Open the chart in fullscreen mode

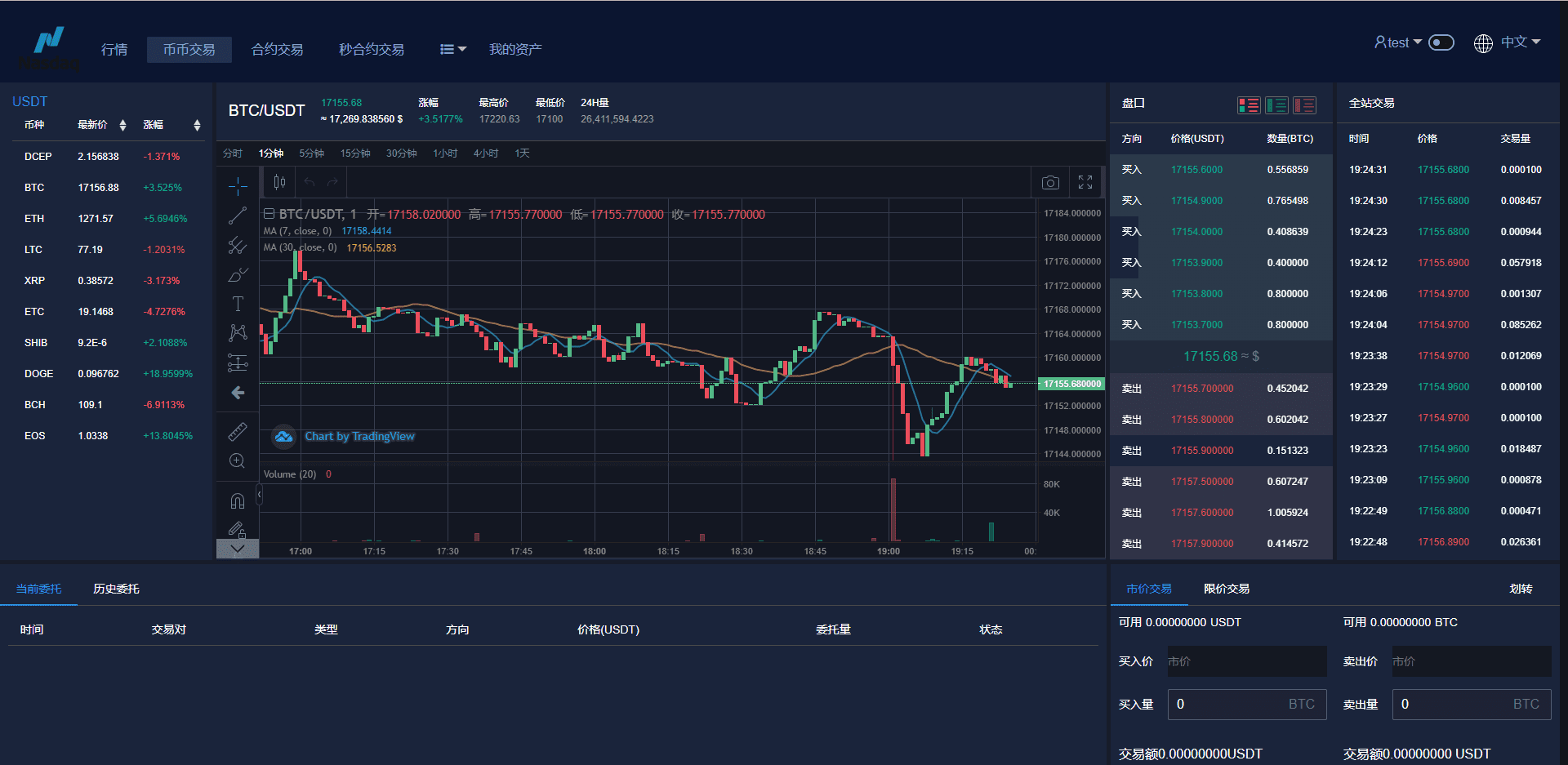click(1085, 183)
